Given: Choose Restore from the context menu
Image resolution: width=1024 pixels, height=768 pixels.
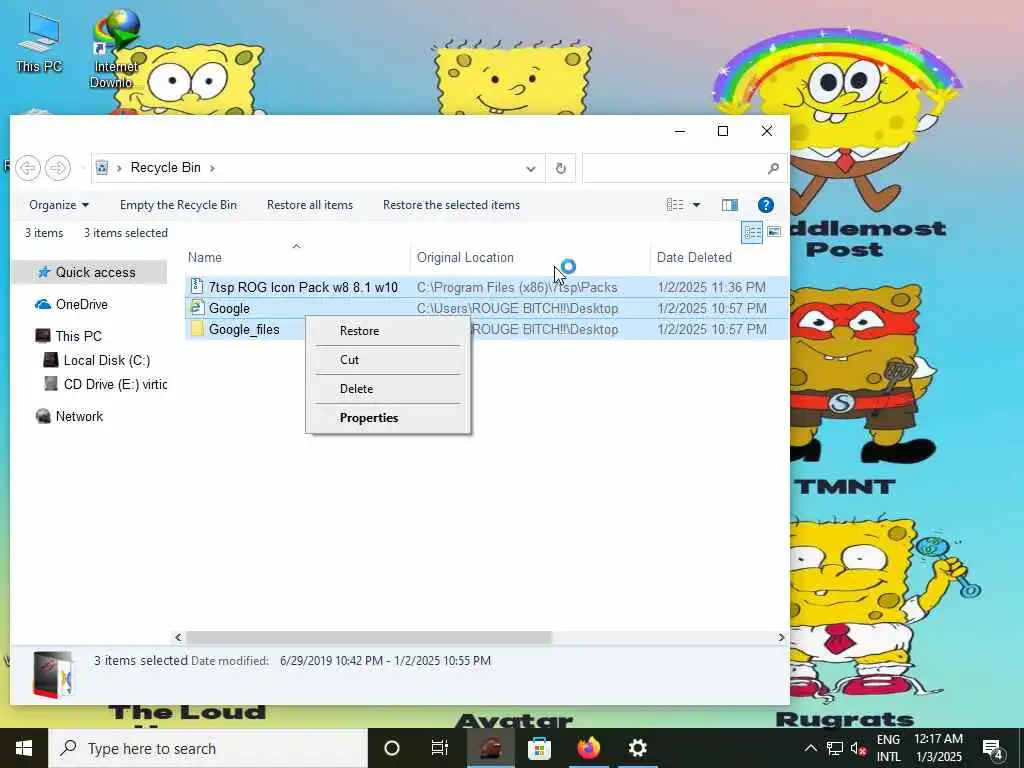Looking at the screenshot, I should 388,330.
